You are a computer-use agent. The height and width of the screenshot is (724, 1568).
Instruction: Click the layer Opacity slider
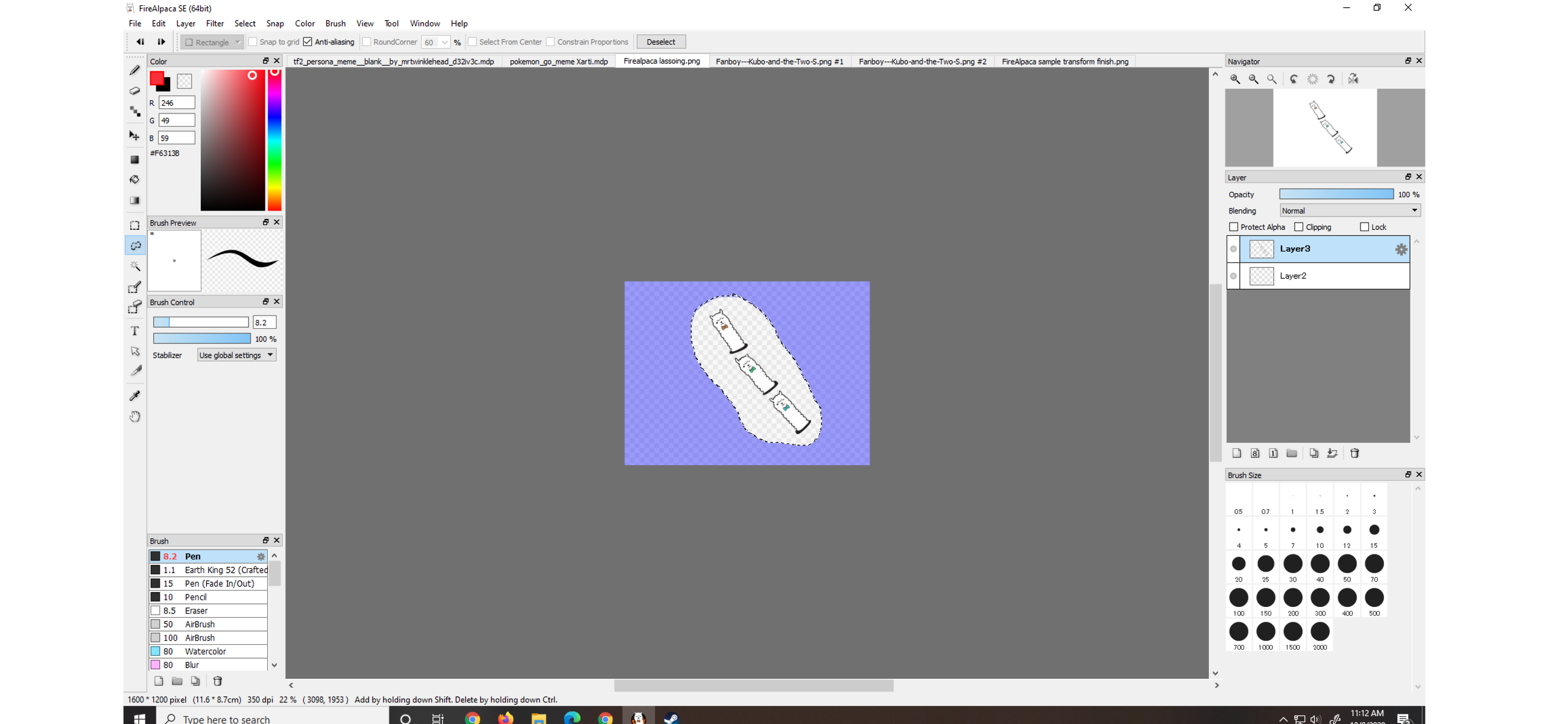click(x=1335, y=194)
